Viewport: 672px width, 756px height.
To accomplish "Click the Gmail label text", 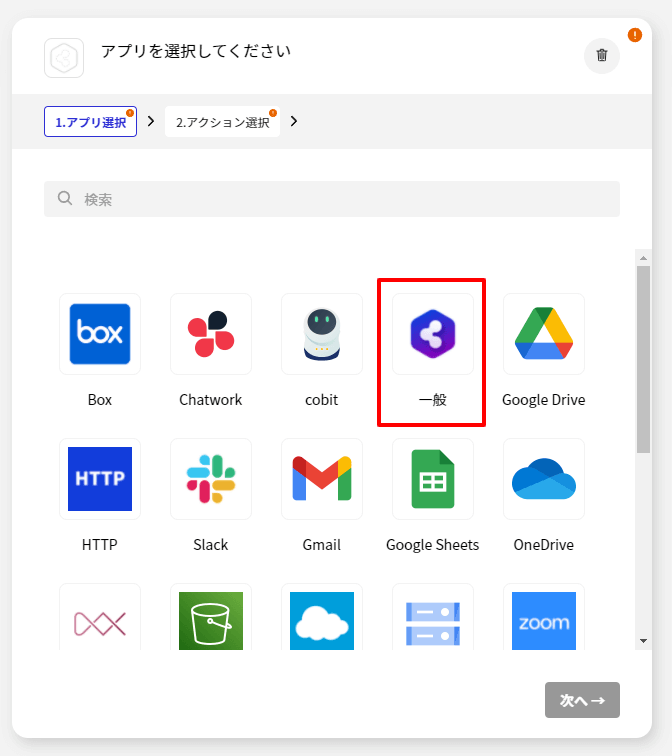I will (322, 545).
